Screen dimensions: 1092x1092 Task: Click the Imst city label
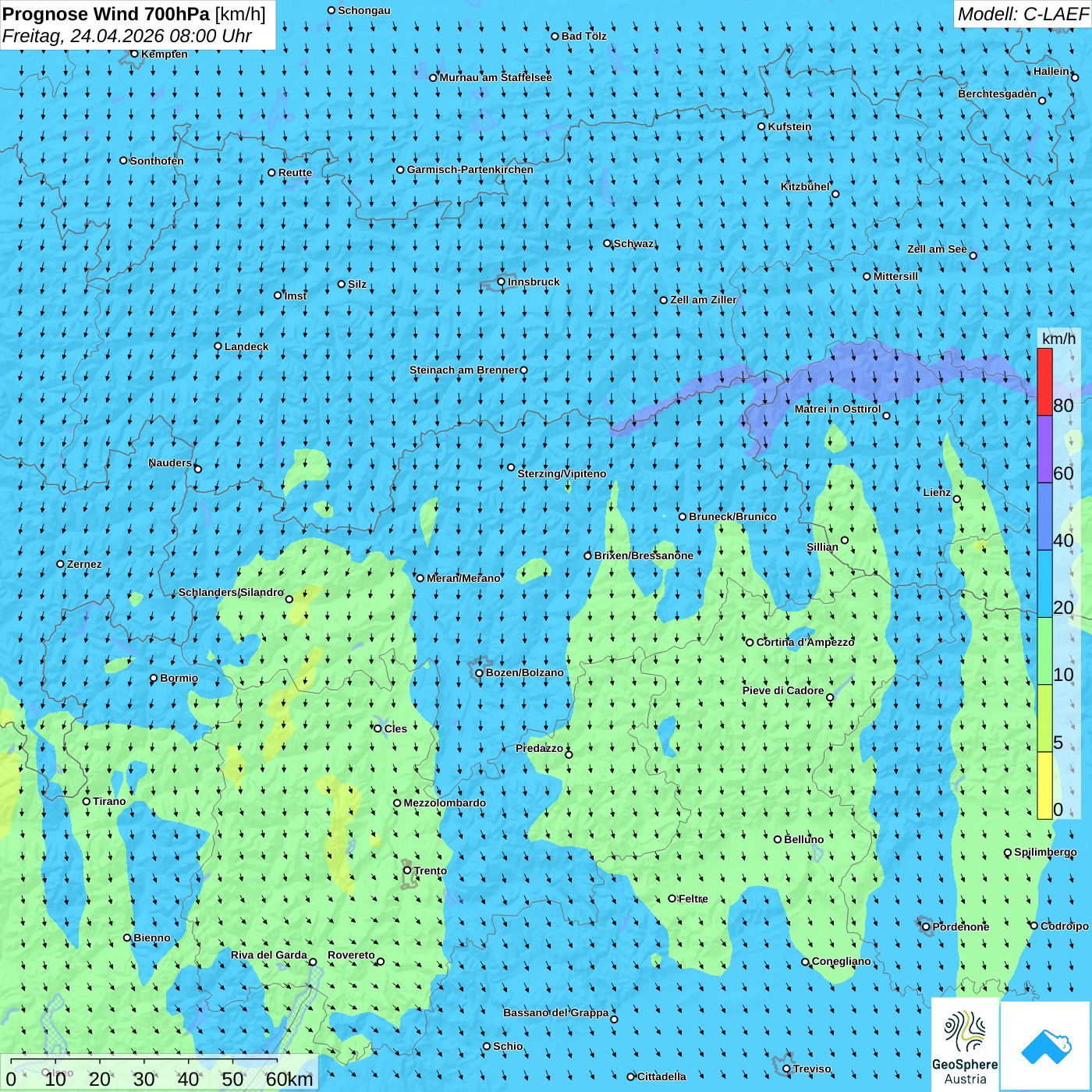(296, 296)
